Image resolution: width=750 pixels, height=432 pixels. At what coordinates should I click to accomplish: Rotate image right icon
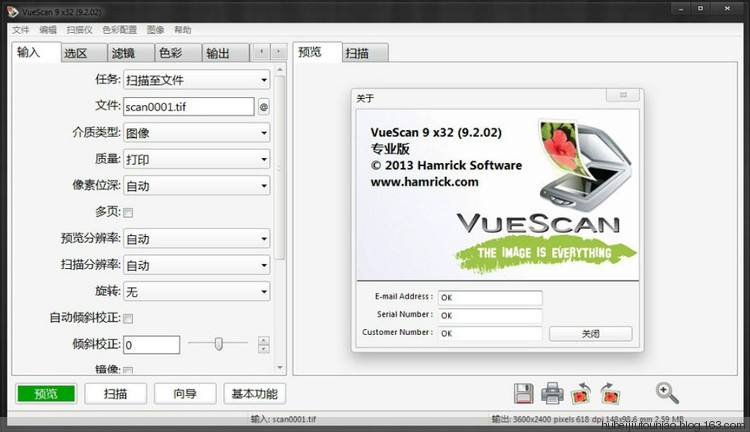coord(610,394)
